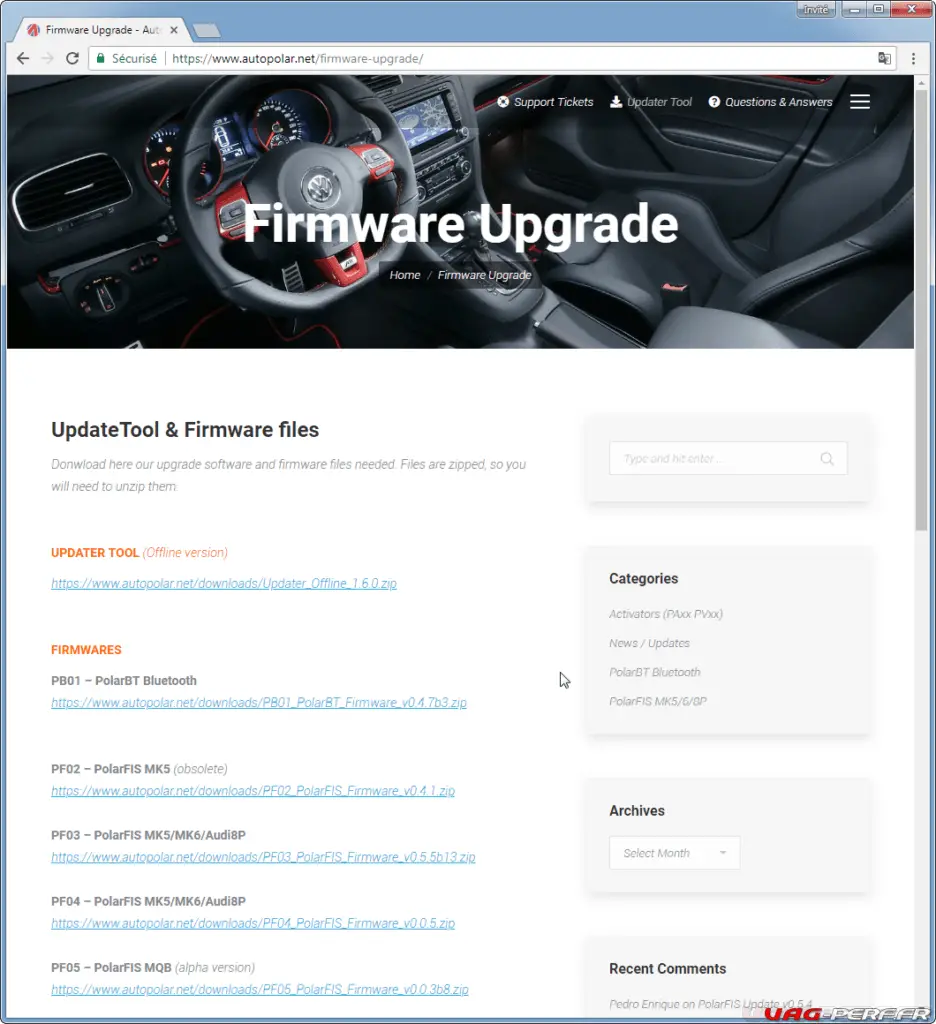This screenshot has height=1024, width=936.
Task: Click the UpdateTool & Firmware files heading
Action: point(185,430)
